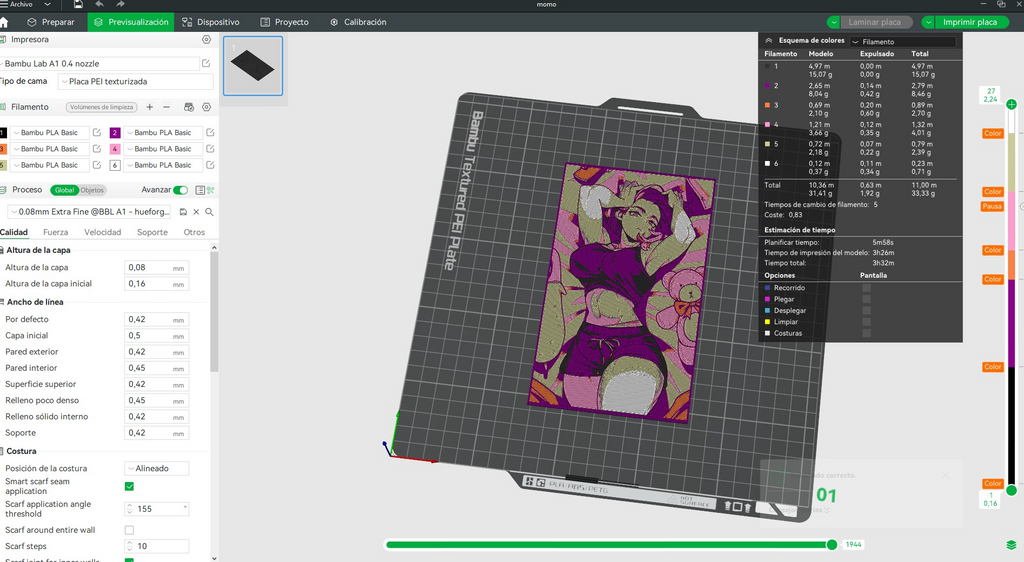The width and height of the screenshot is (1024, 562).
Task: Switch to the Dispositivo tab
Action: pyautogui.click(x=211, y=22)
